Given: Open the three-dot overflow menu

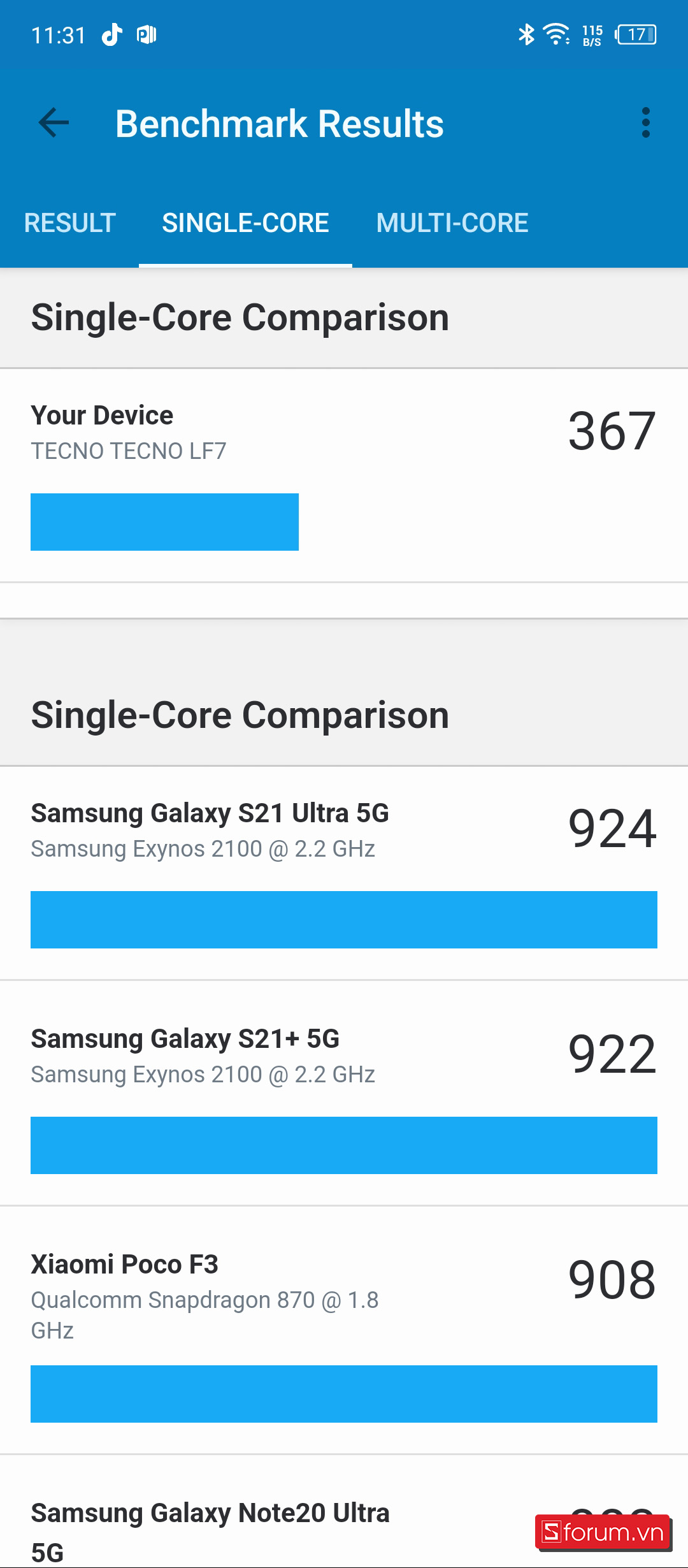Looking at the screenshot, I should tap(645, 122).
